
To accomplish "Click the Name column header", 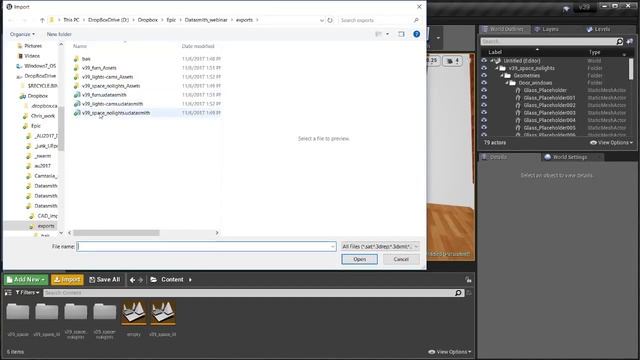I will 80,46.
